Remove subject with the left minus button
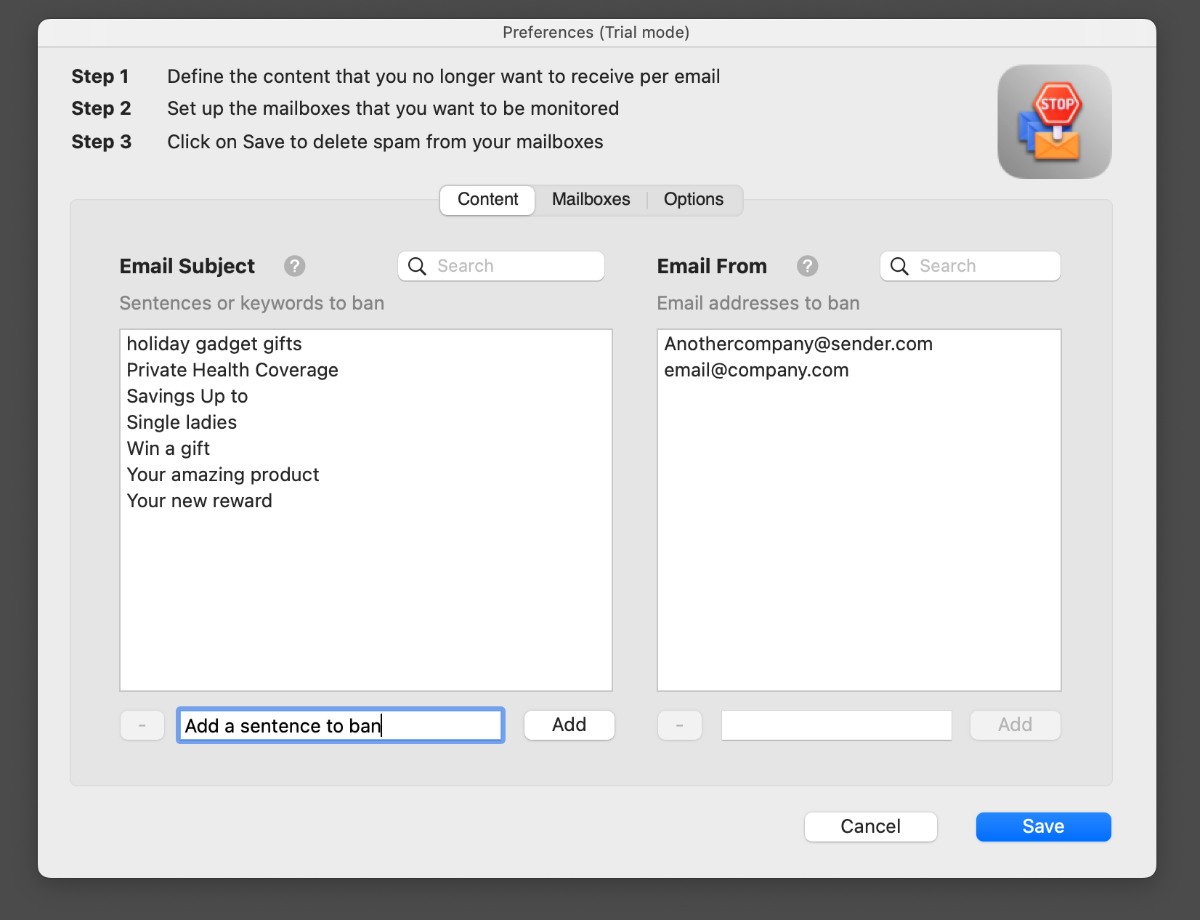Image resolution: width=1200 pixels, height=920 pixels. pyautogui.click(x=142, y=725)
